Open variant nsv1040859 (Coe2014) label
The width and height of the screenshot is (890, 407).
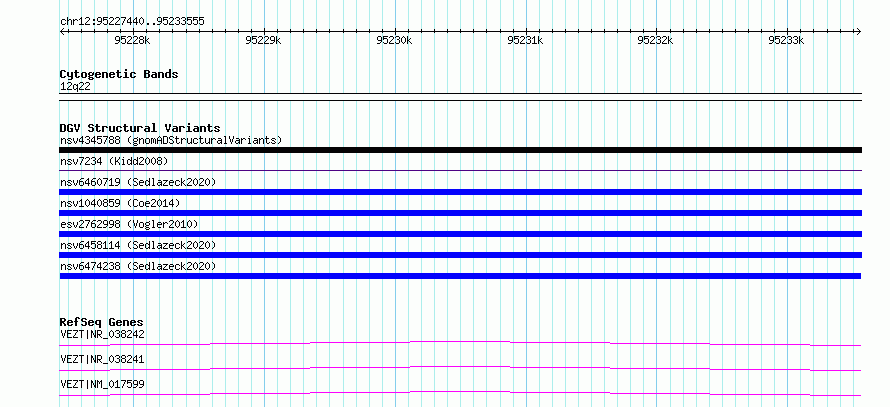121,203
